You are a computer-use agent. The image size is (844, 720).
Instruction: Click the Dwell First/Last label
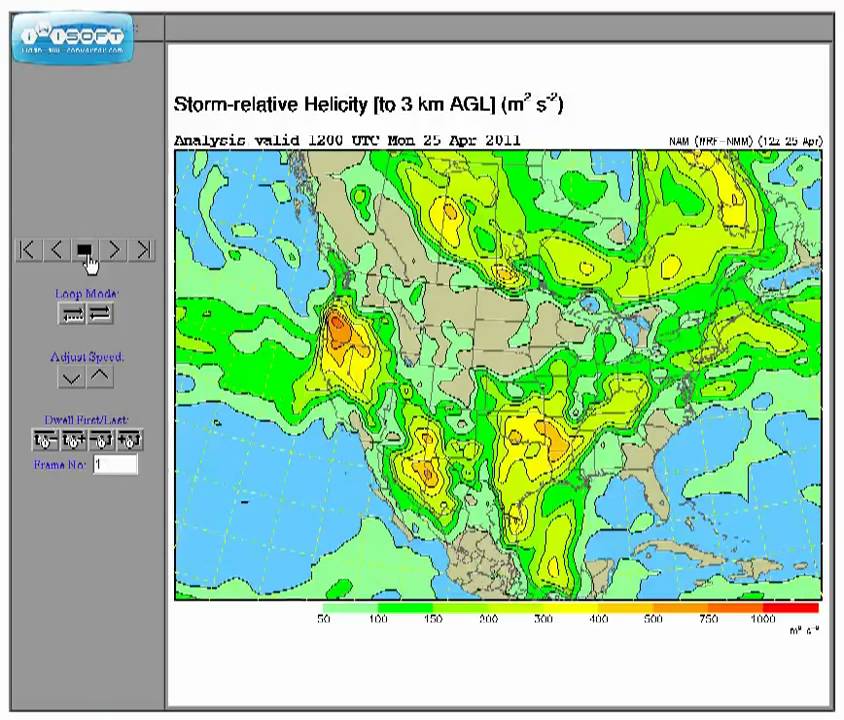tap(86, 420)
